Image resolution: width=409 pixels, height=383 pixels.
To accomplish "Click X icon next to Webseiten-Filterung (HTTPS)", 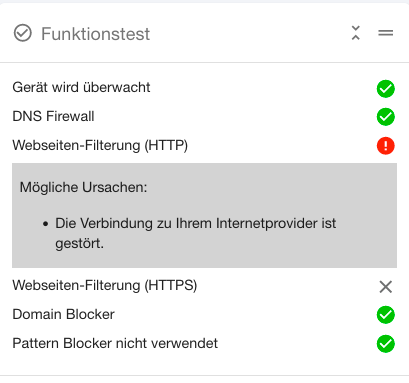I will (386, 287).
